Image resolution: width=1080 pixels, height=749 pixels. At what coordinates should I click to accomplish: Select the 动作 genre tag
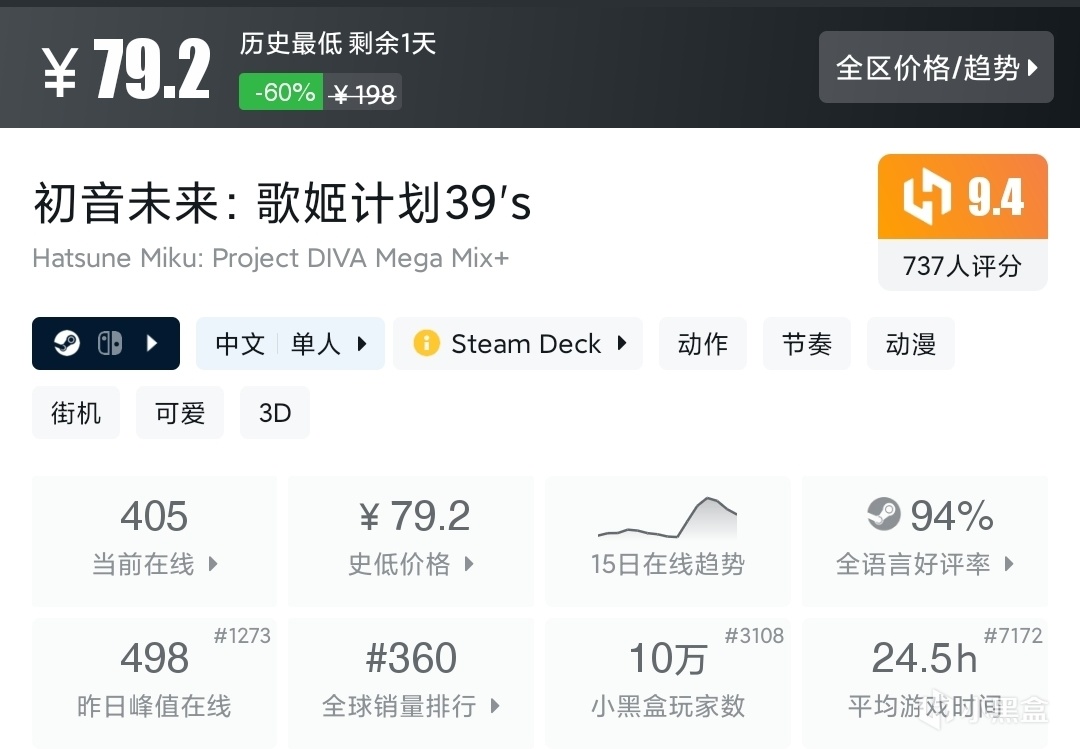click(x=703, y=344)
